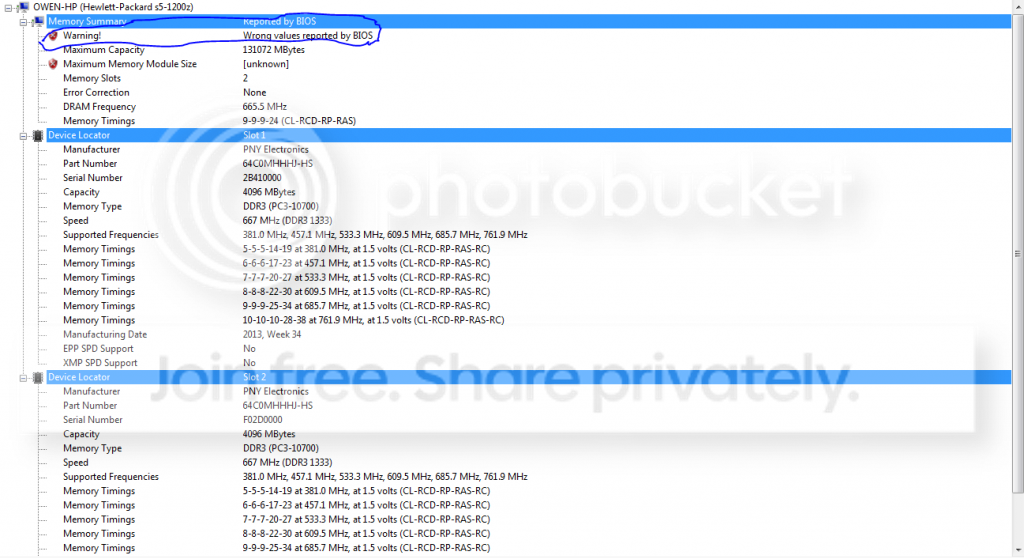Click the serial number value 2B410000
Image resolution: width=1024 pixels, height=558 pixels.
pos(262,178)
